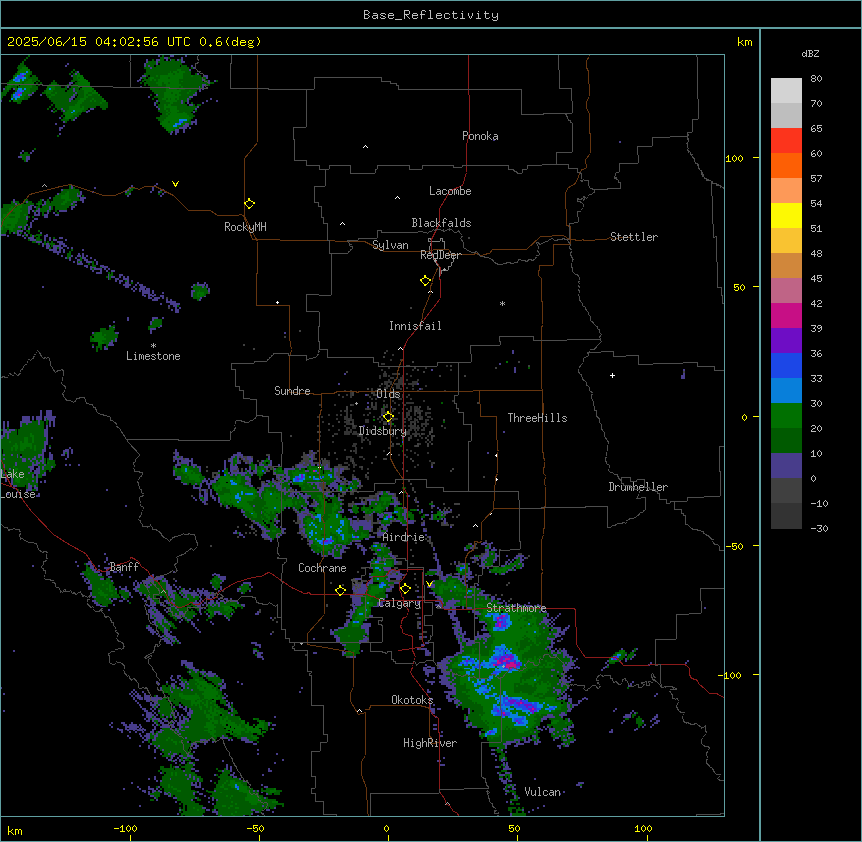Select the bright green 20-30 dBZ legend swatch
Viewport: 862px width, 842px height.
786,416
